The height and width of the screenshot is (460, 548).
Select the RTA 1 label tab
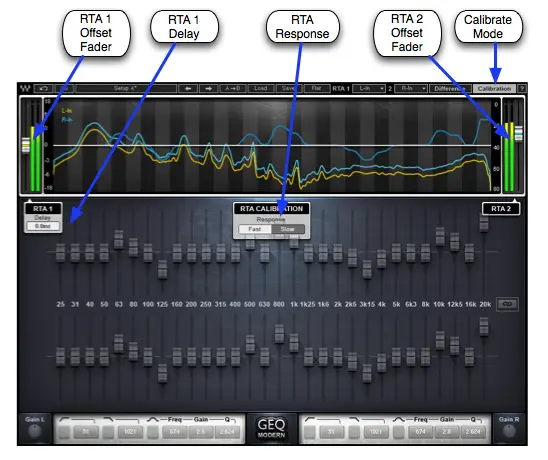click(x=43, y=209)
